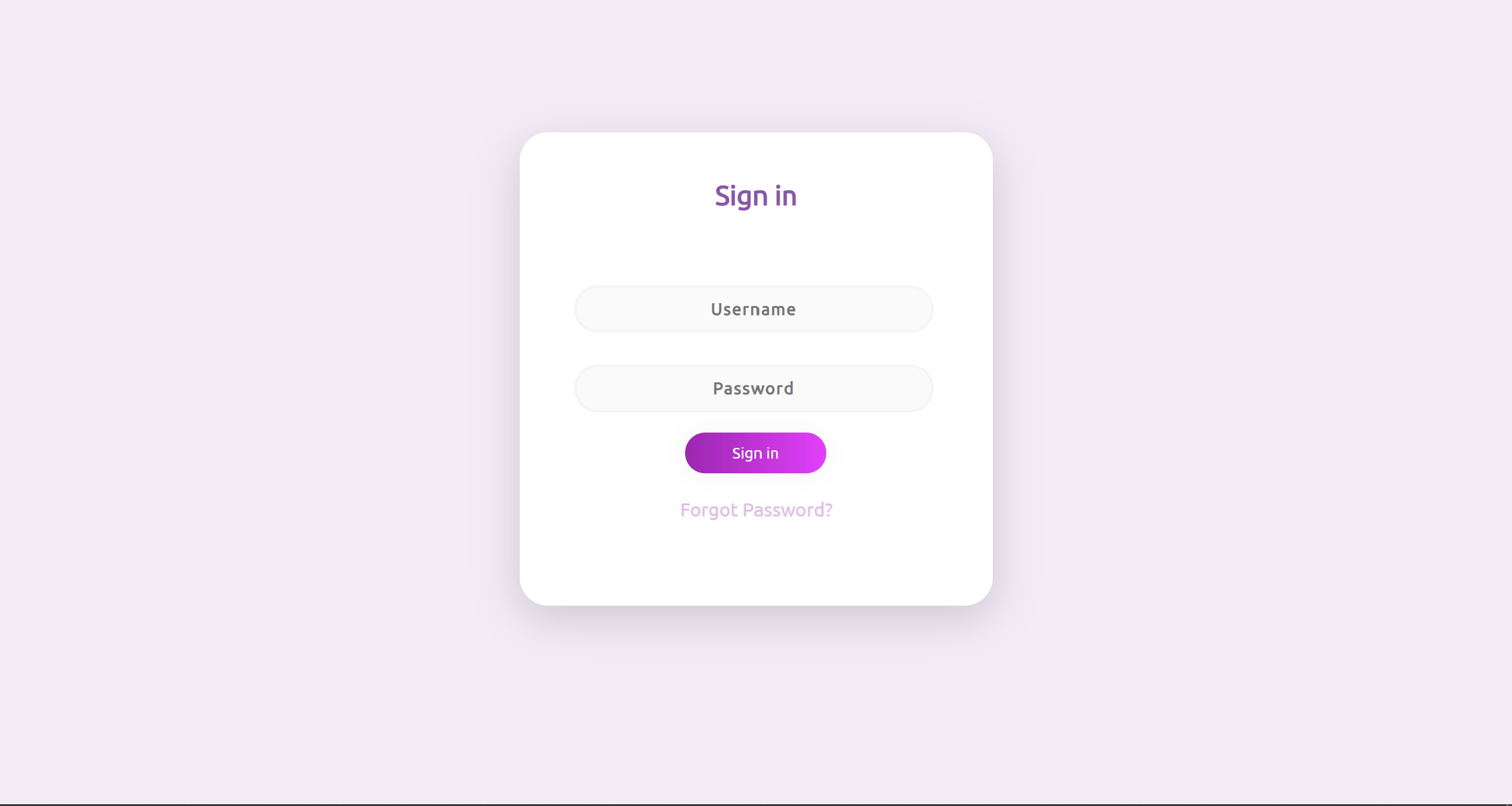Click the pink Forgot Password? text

click(756, 510)
